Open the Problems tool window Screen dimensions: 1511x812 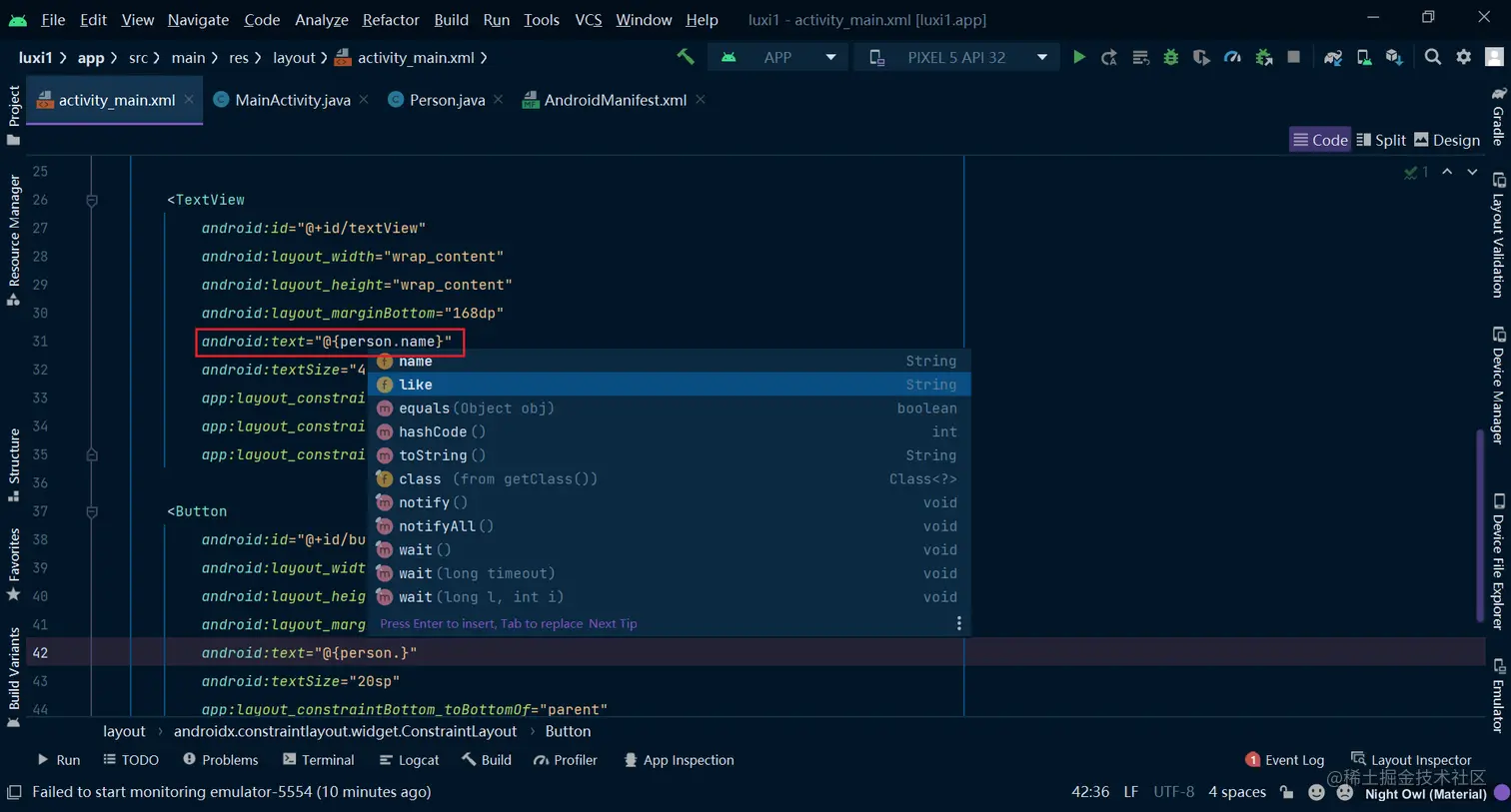point(220,760)
